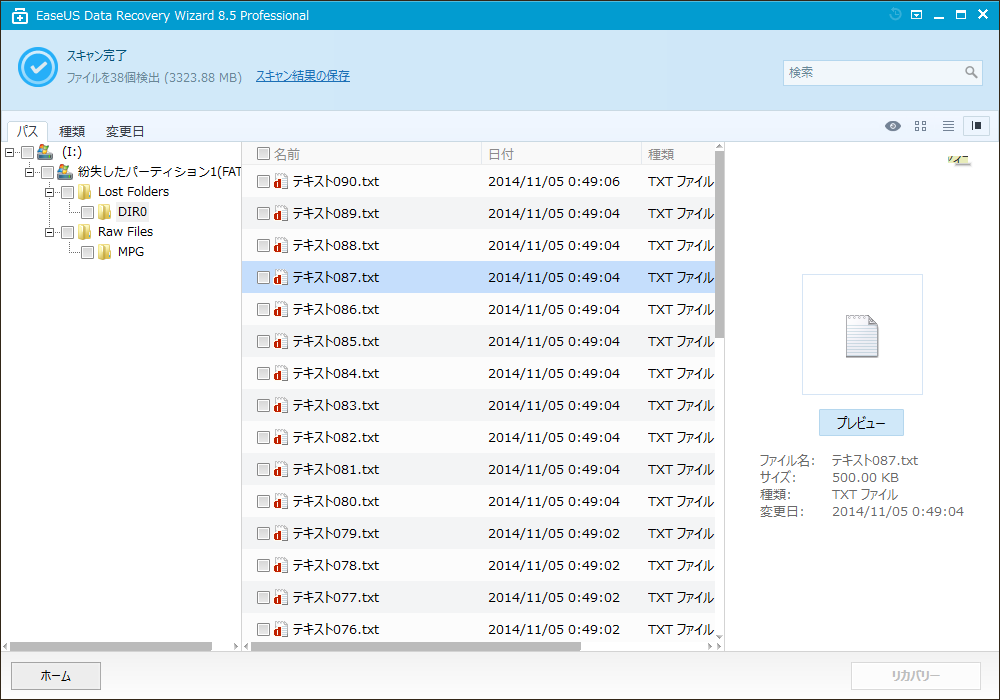Screen dimensions: 1000x700
Task: Switch to the 変更日 tab
Action: (x=125, y=131)
